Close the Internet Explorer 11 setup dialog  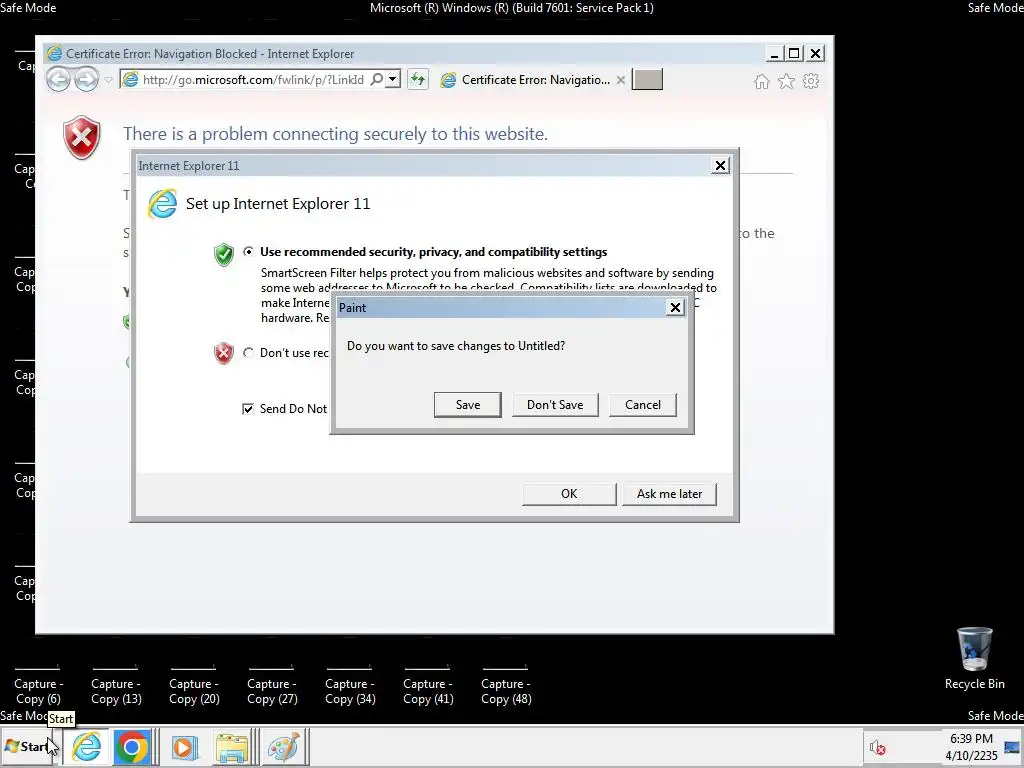pyautogui.click(x=720, y=166)
